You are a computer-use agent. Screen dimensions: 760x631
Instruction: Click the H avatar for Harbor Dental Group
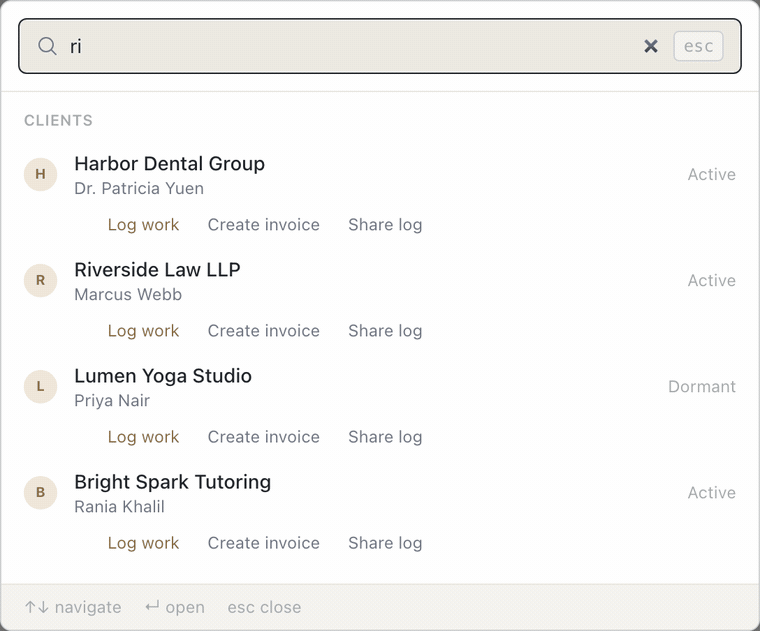tap(41, 174)
